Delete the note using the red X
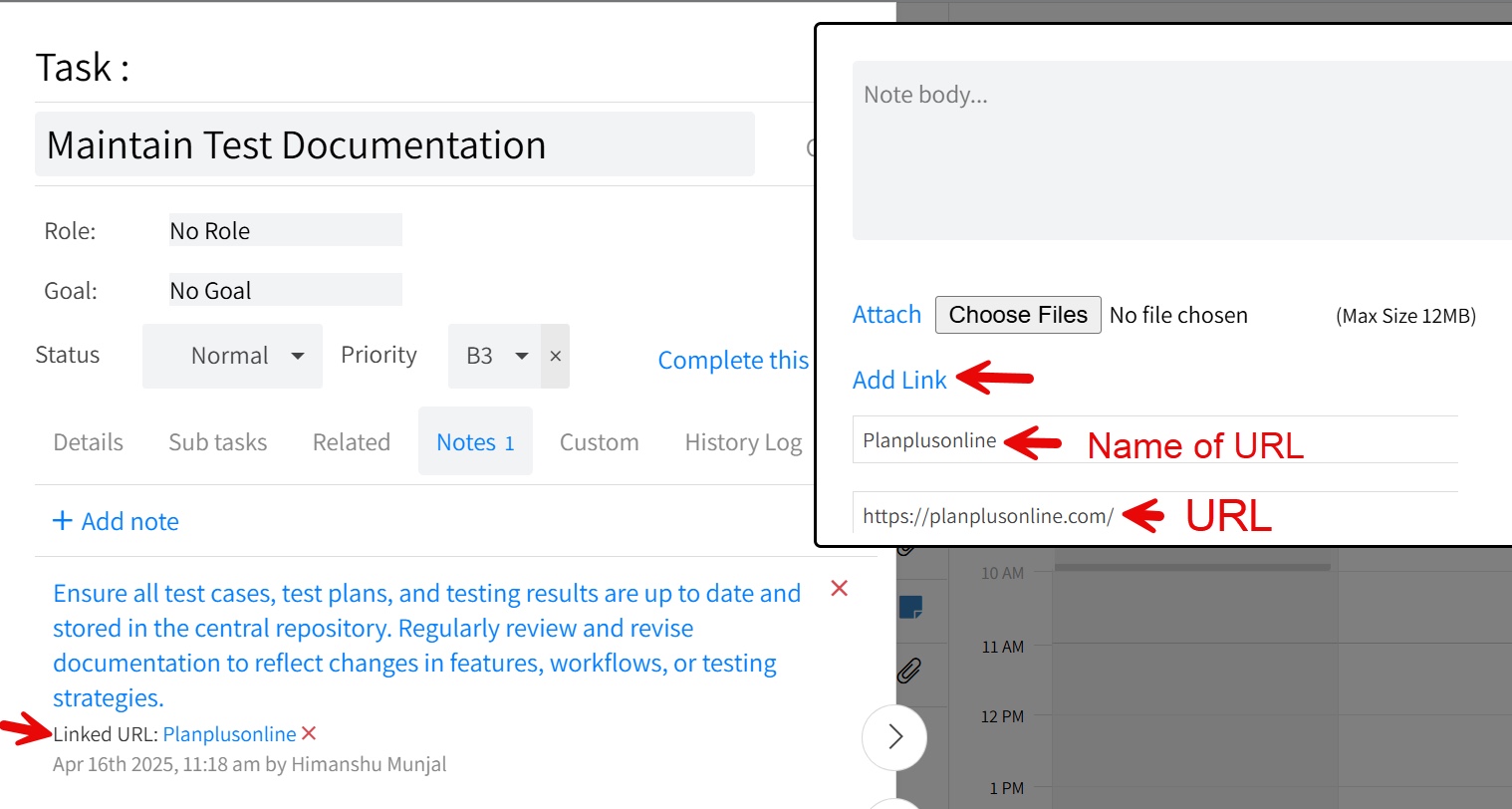 tap(840, 589)
